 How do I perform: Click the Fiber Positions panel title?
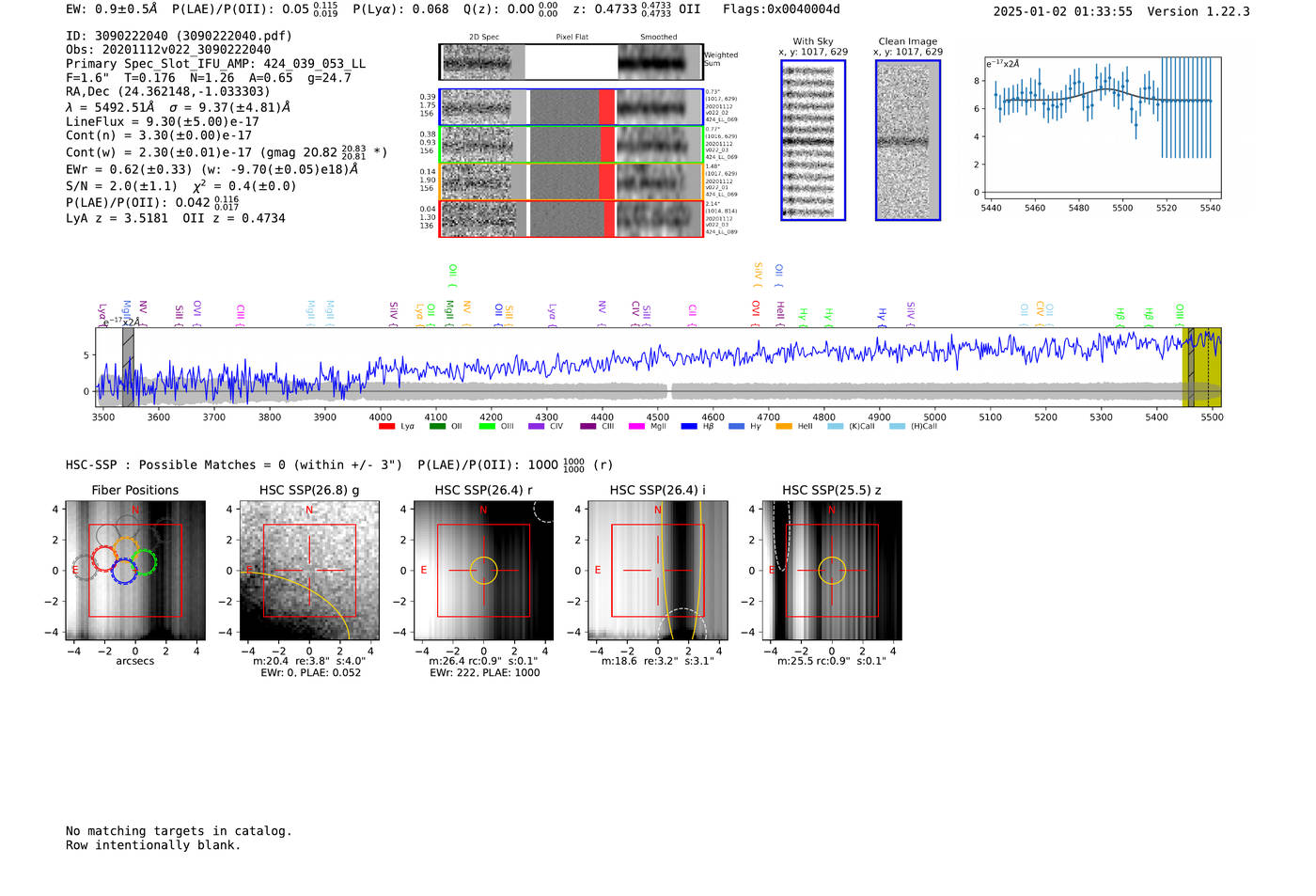click(134, 490)
